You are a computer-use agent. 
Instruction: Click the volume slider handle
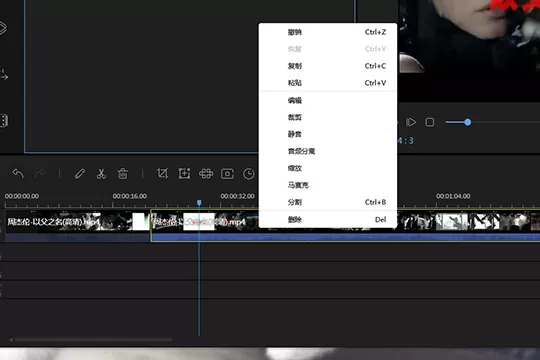pyautogui.click(x=468, y=122)
